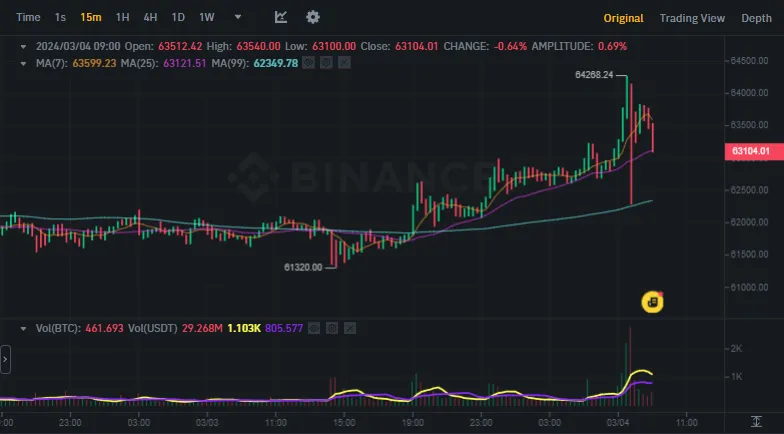Open the technical indicators chart icon
This screenshot has width=784, height=434.
281,17
